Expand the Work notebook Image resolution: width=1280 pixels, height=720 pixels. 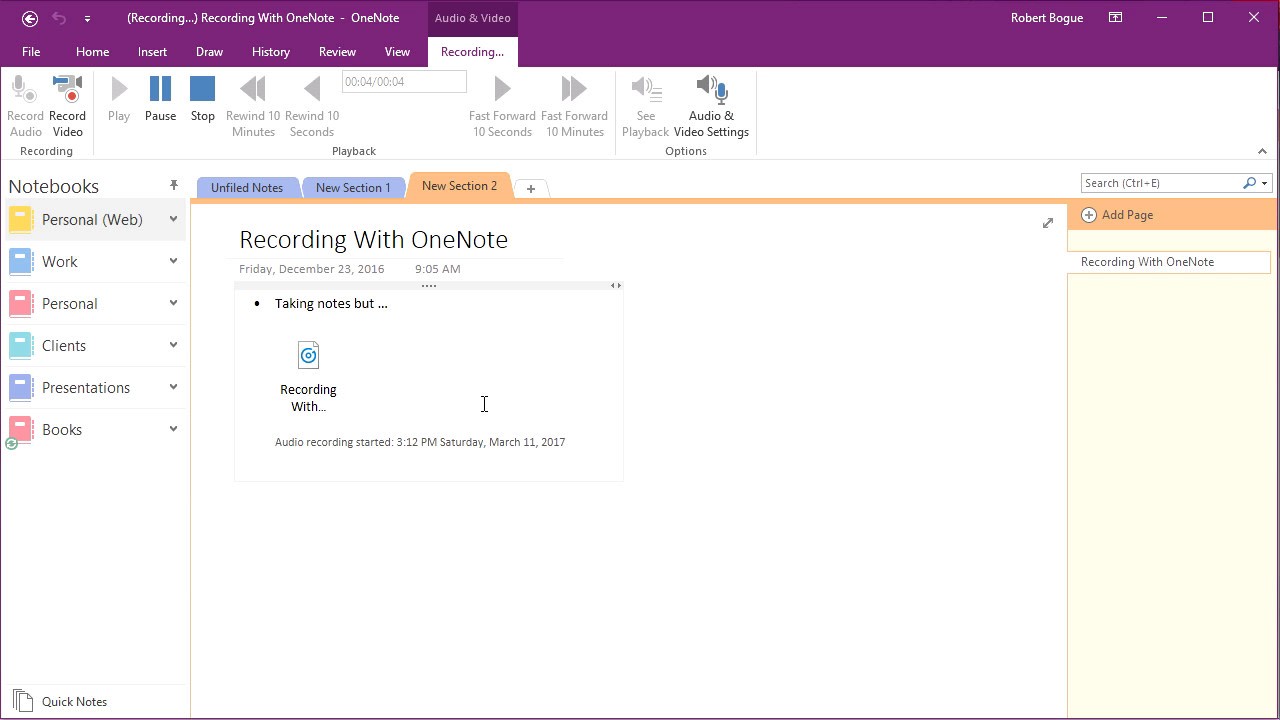coord(173,261)
